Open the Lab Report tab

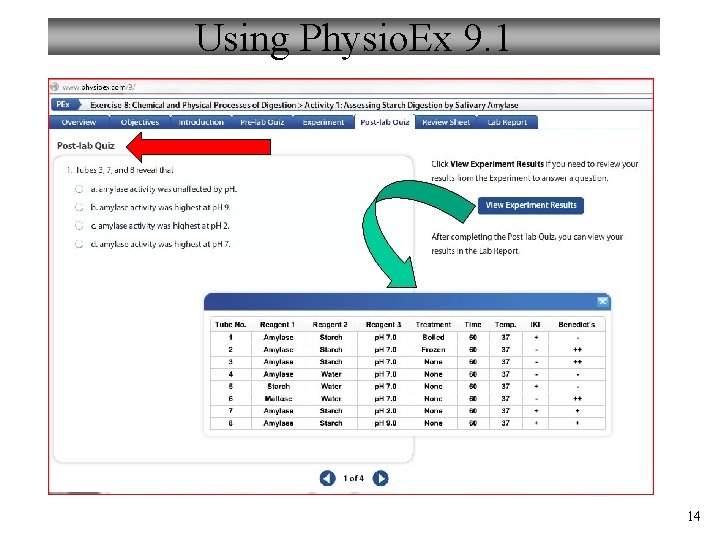(507, 122)
